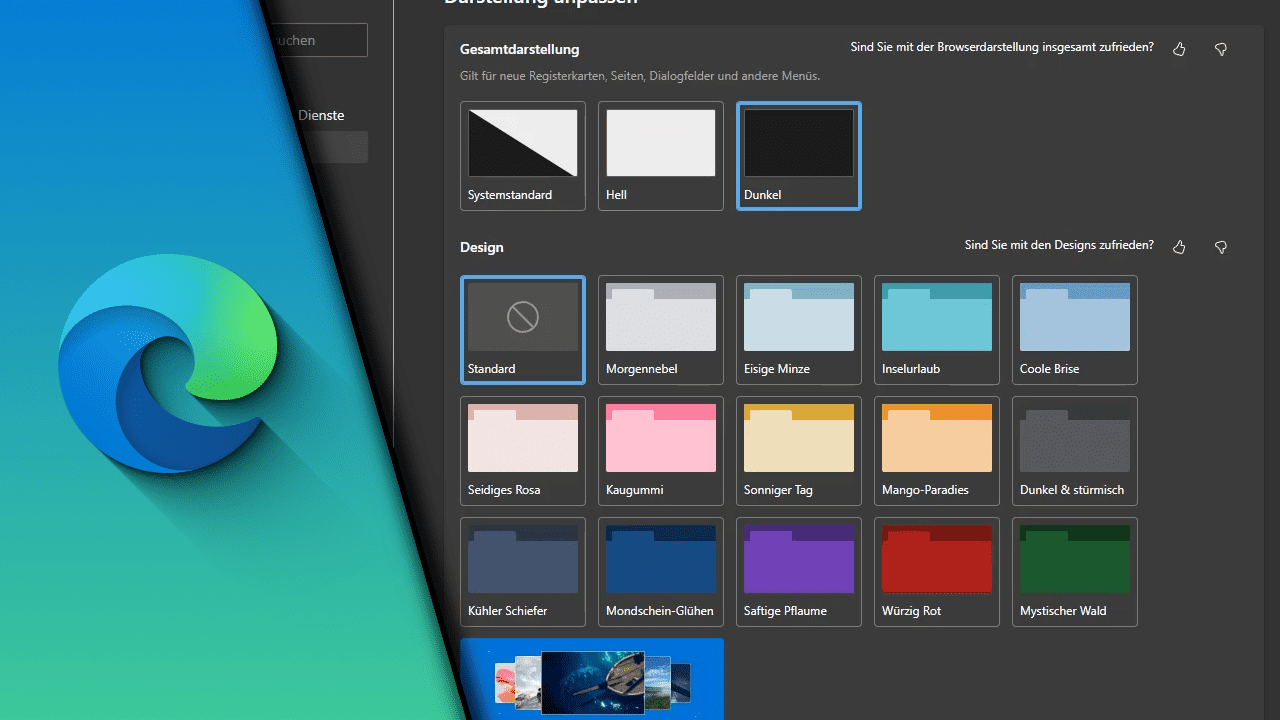Select the Mango-Paradies design
This screenshot has width=1280, height=720.
pos(936,451)
